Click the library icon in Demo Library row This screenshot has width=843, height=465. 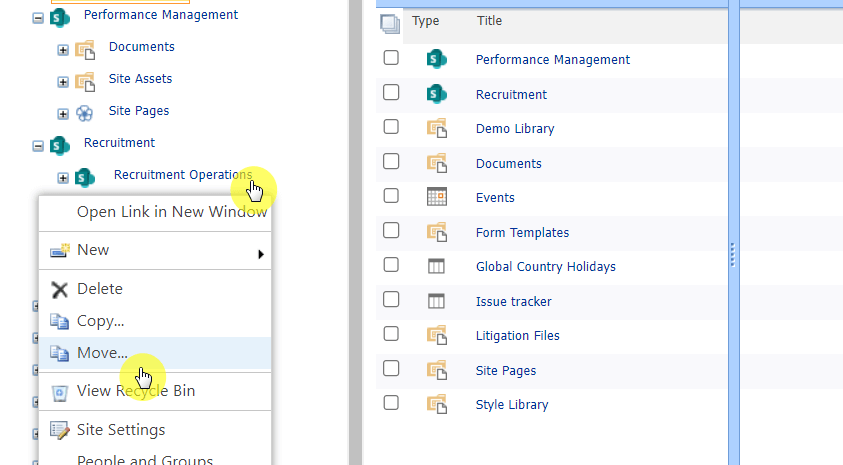click(x=437, y=128)
